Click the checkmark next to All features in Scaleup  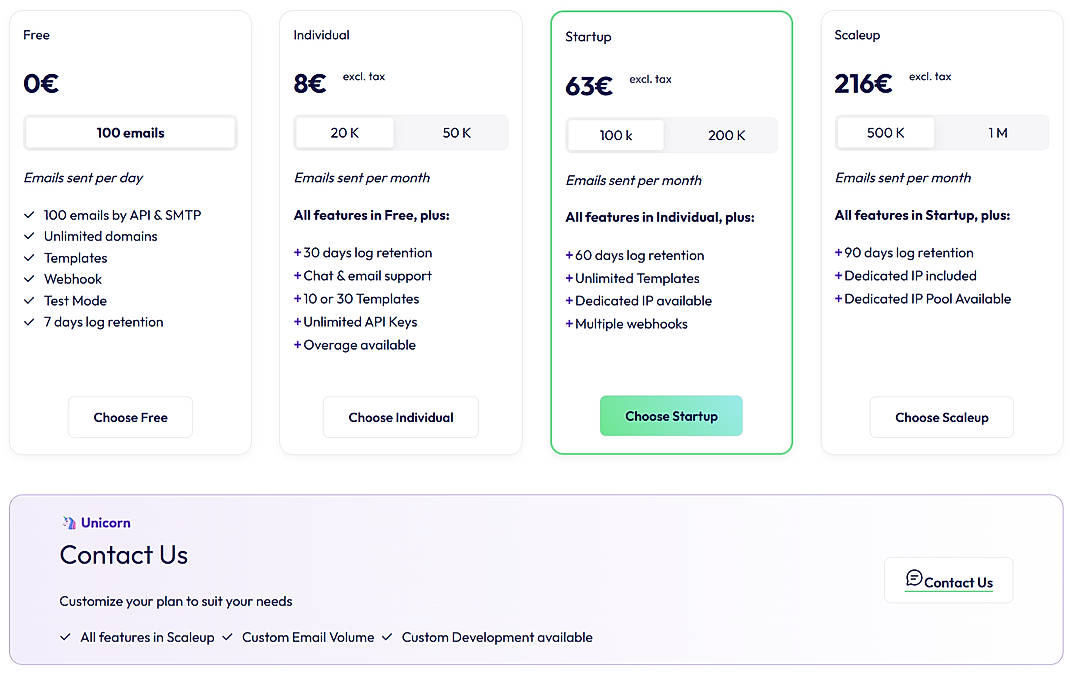65,637
